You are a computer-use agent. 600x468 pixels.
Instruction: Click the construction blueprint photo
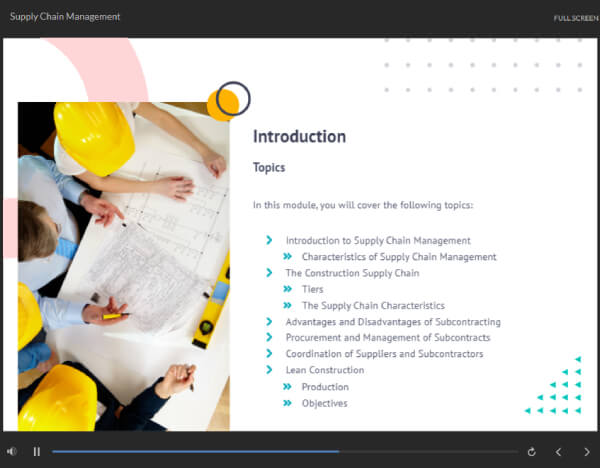[123, 265]
